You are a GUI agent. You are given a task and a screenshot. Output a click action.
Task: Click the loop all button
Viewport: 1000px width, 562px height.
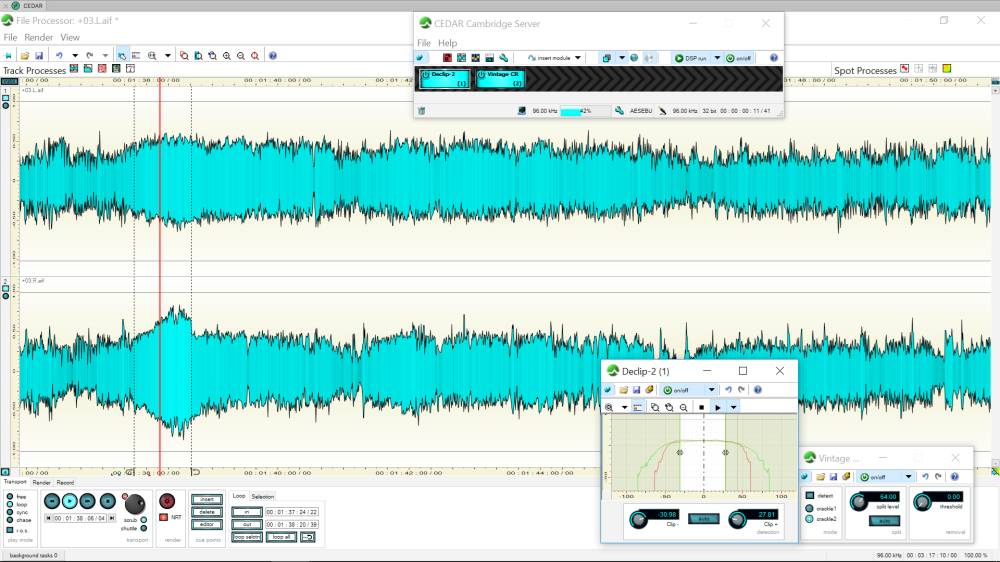281,537
